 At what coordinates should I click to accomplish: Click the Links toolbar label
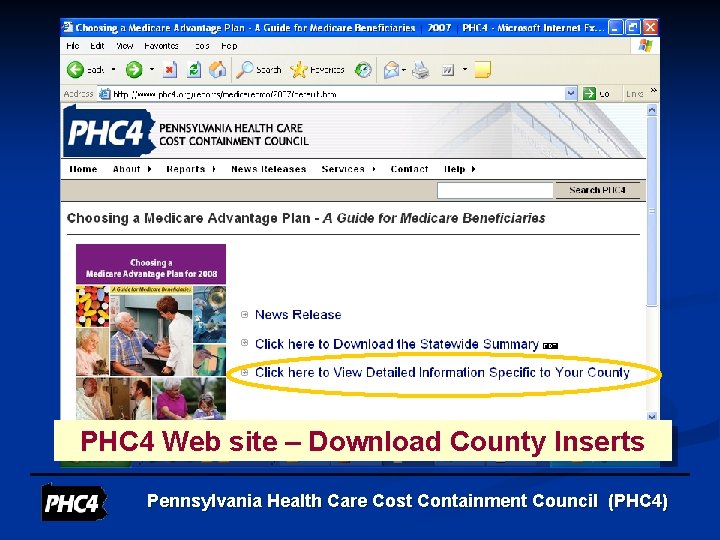click(634, 94)
